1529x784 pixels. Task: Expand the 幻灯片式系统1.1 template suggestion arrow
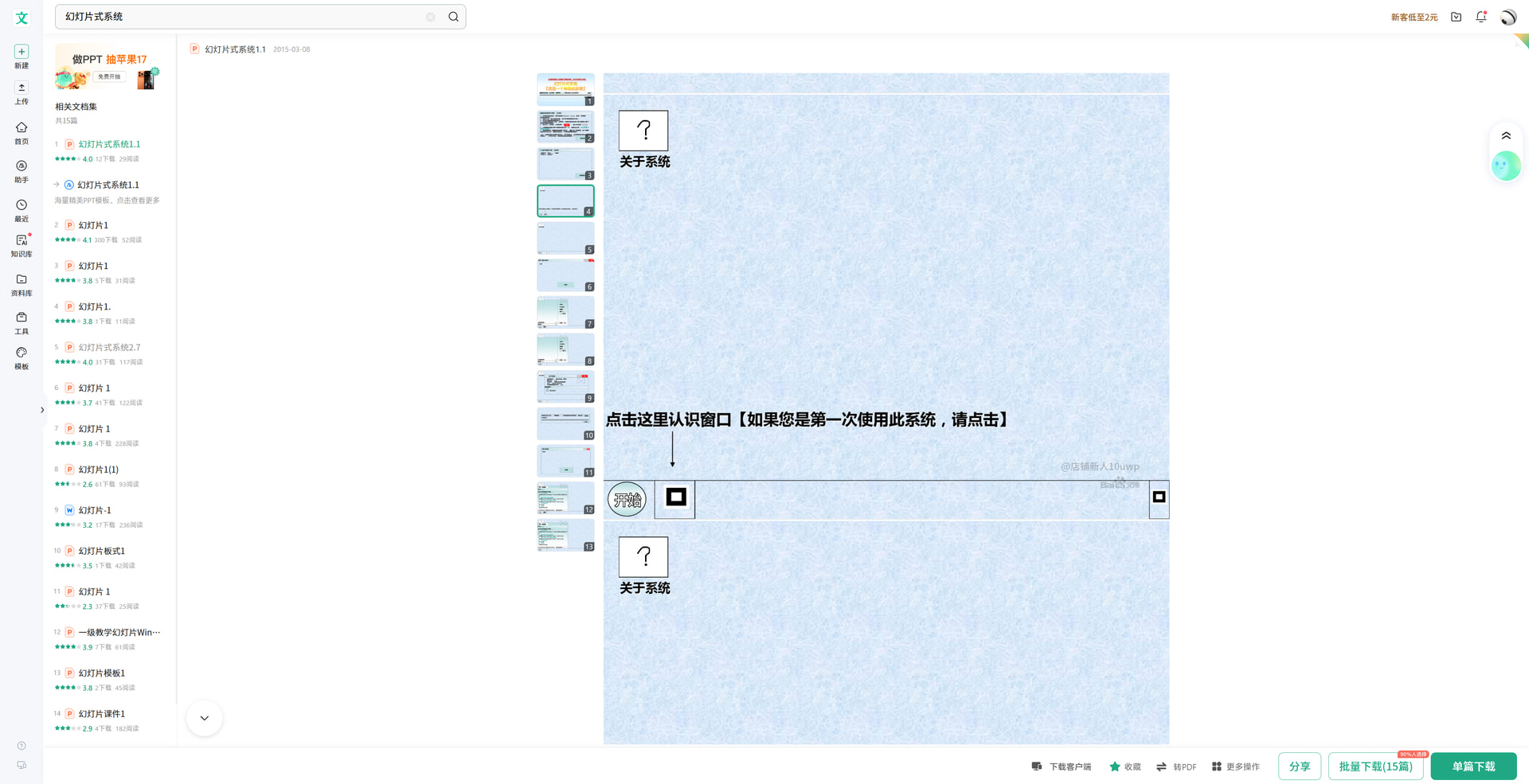coord(57,185)
